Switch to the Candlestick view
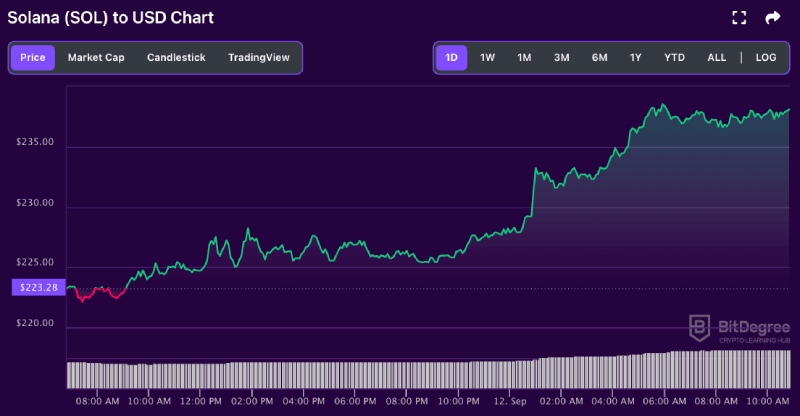 [176, 58]
